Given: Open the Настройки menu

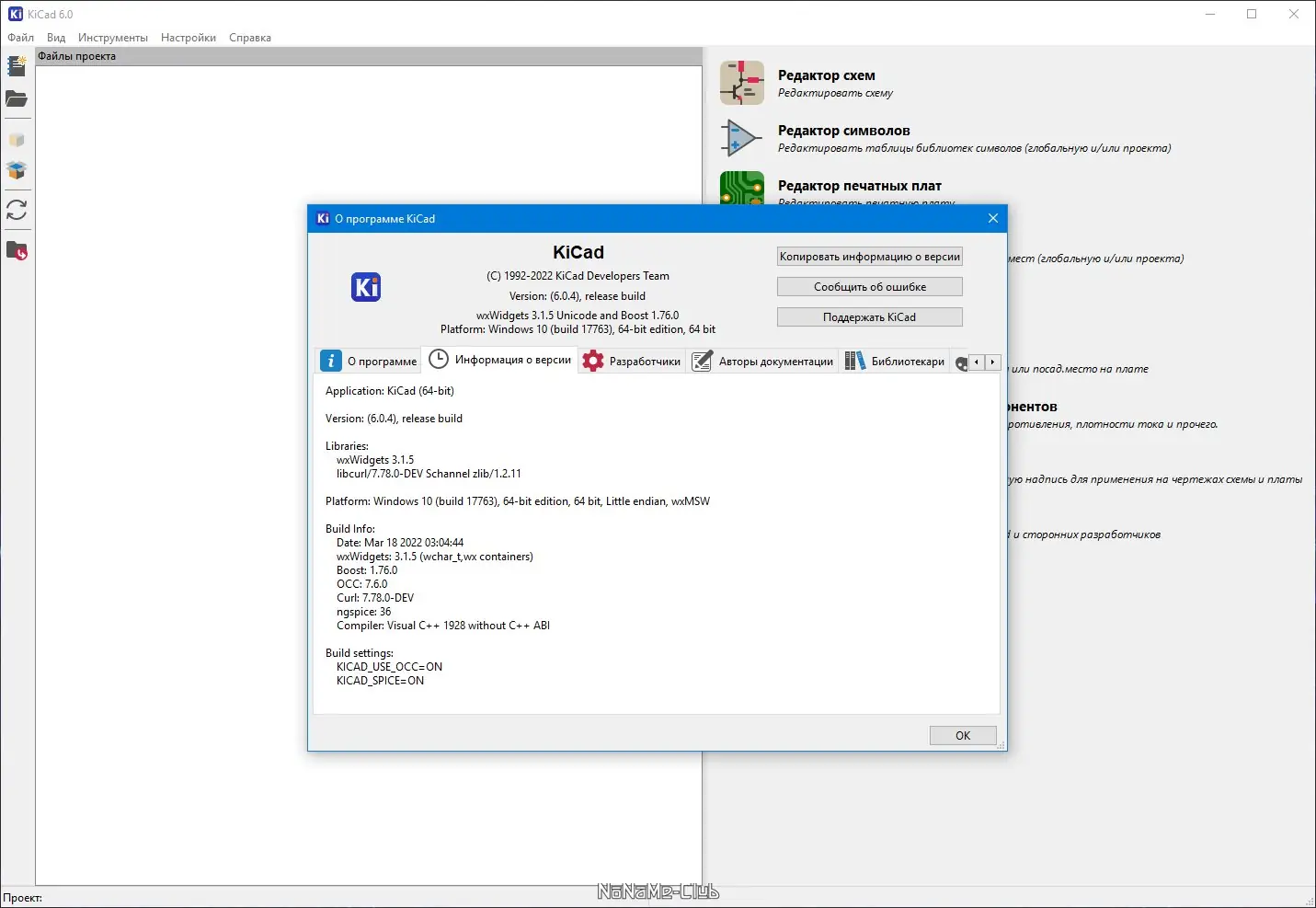Looking at the screenshot, I should click(189, 38).
